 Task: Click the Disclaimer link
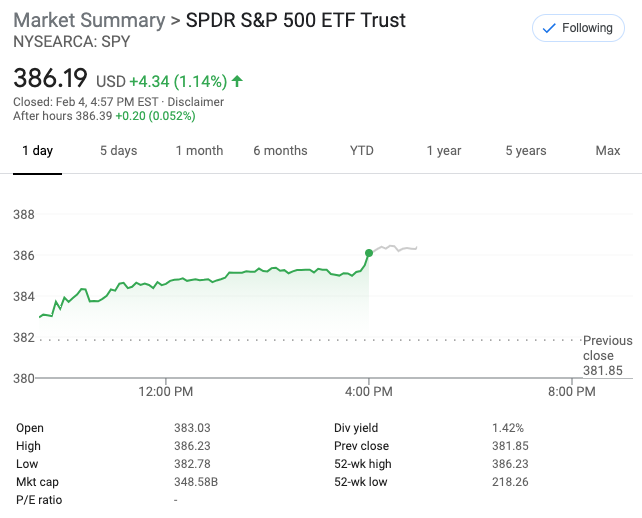click(195, 102)
